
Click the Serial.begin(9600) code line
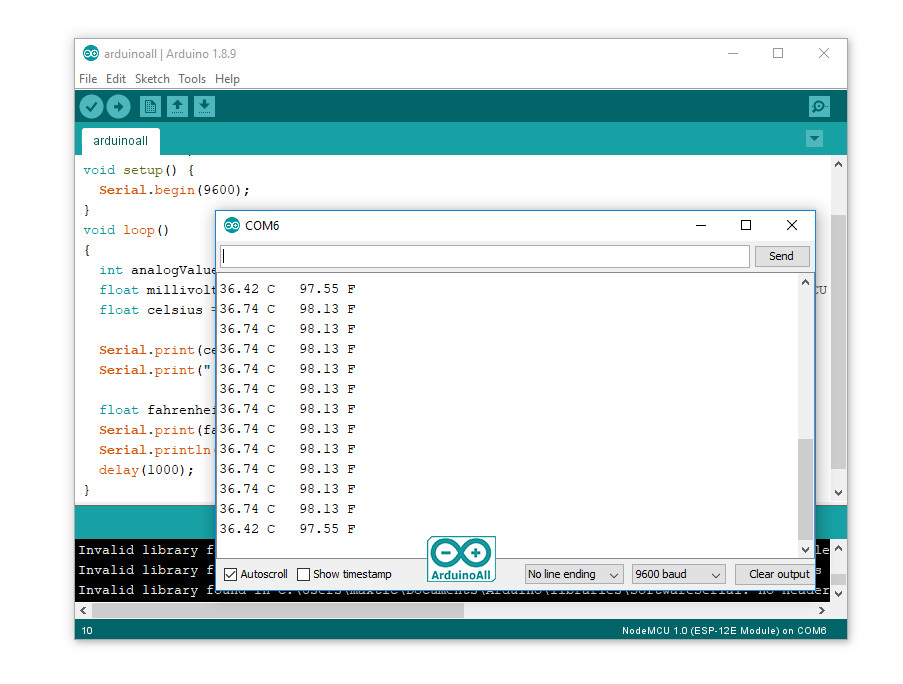pyautogui.click(x=174, y=190)
